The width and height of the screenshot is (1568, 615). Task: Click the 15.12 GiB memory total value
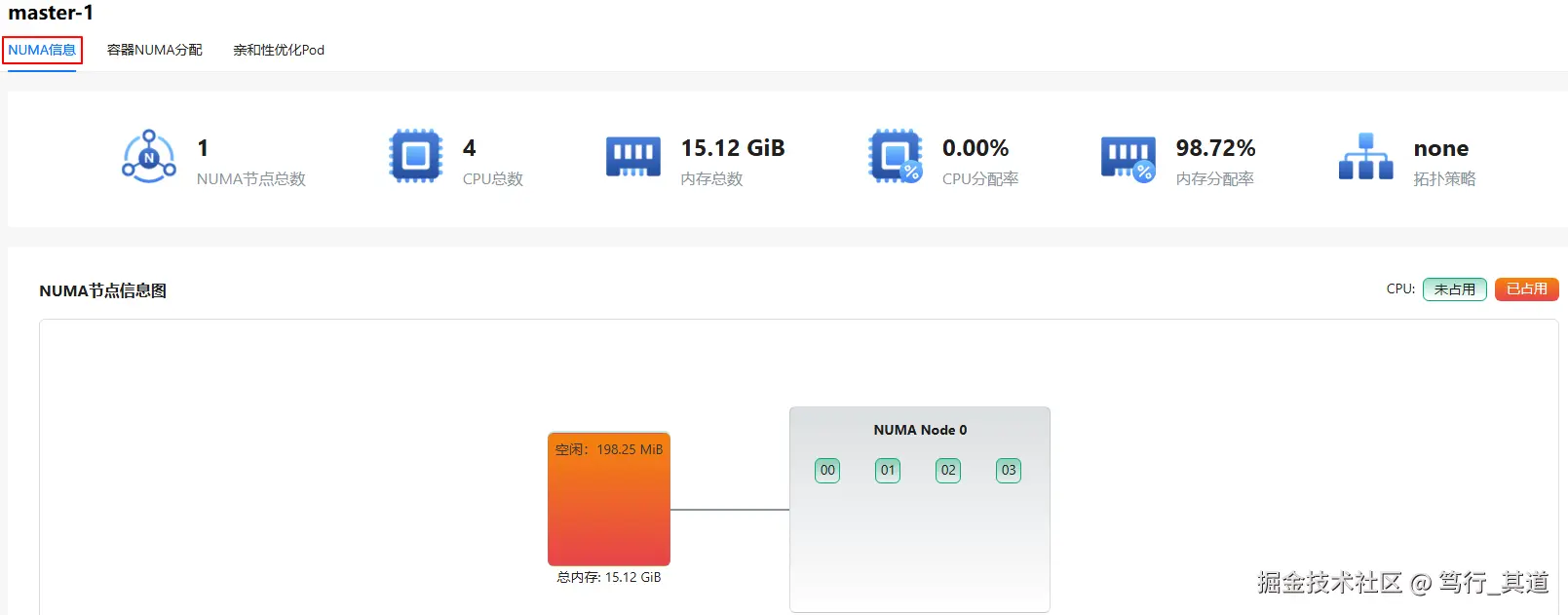(733, 148)
